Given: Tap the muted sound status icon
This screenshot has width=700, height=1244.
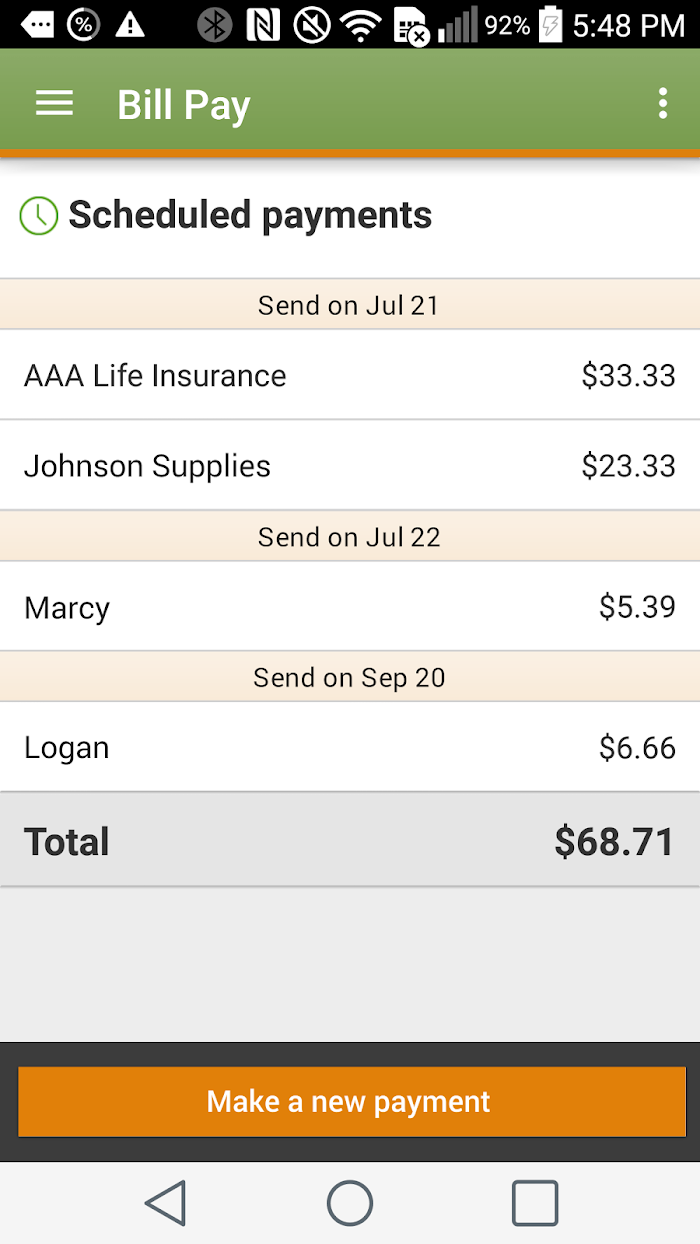Looking at the screenshot, I should 312,24.
